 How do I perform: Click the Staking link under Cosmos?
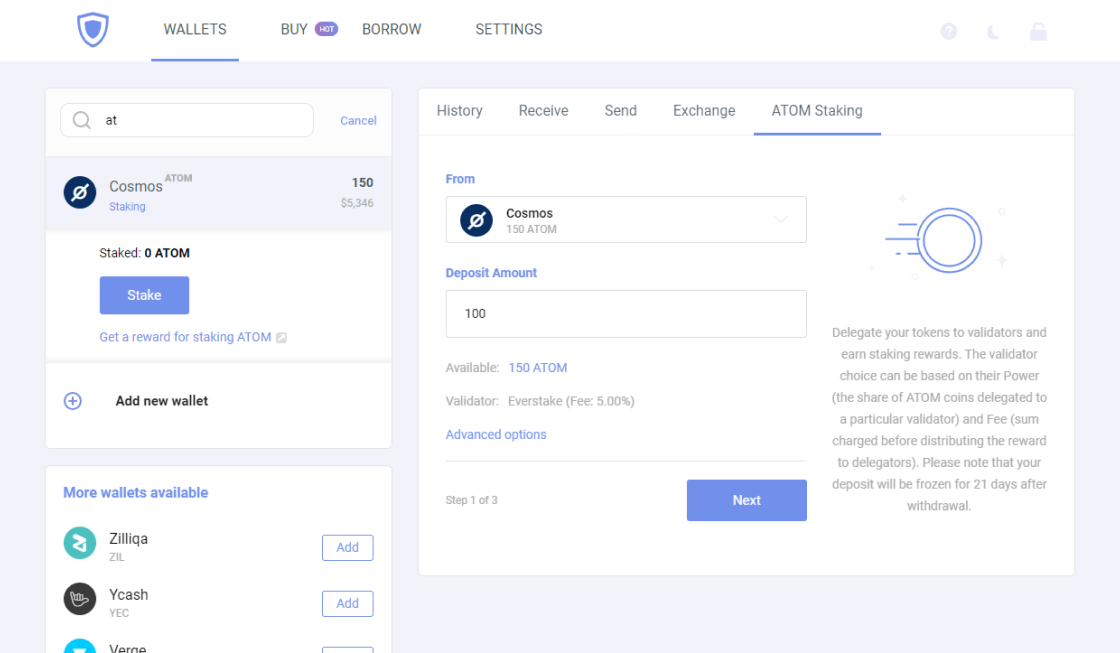click(x=127, y=206)
